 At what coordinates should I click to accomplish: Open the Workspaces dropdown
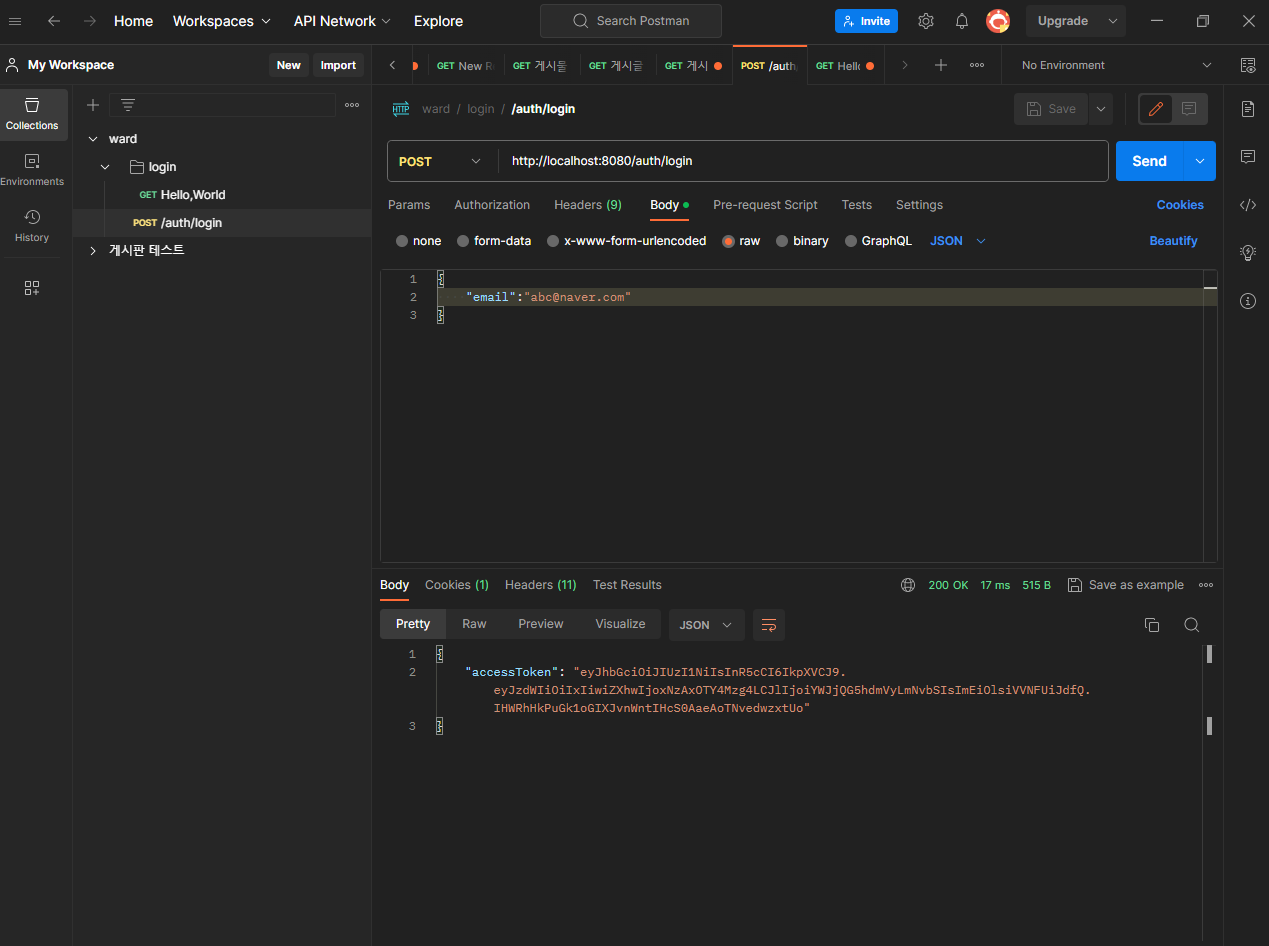pos(221,21)
